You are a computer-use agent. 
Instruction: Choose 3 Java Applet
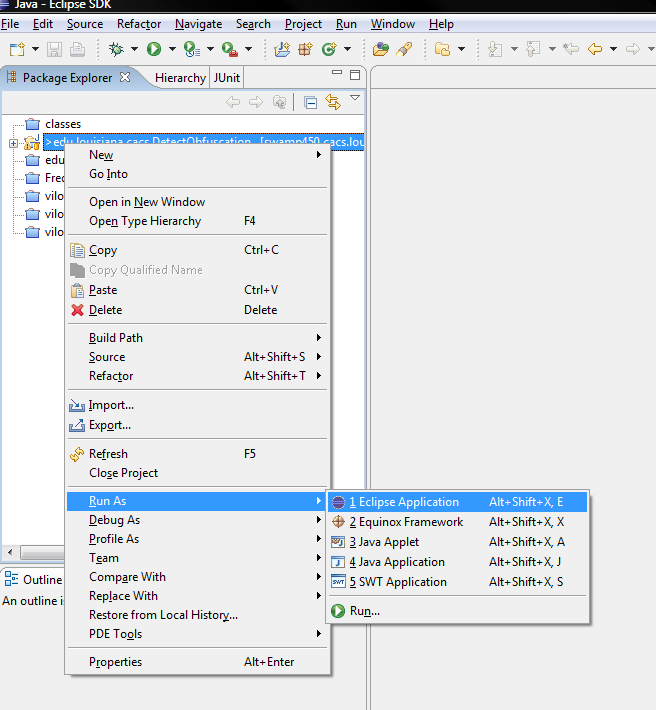(x=457, y=542)
